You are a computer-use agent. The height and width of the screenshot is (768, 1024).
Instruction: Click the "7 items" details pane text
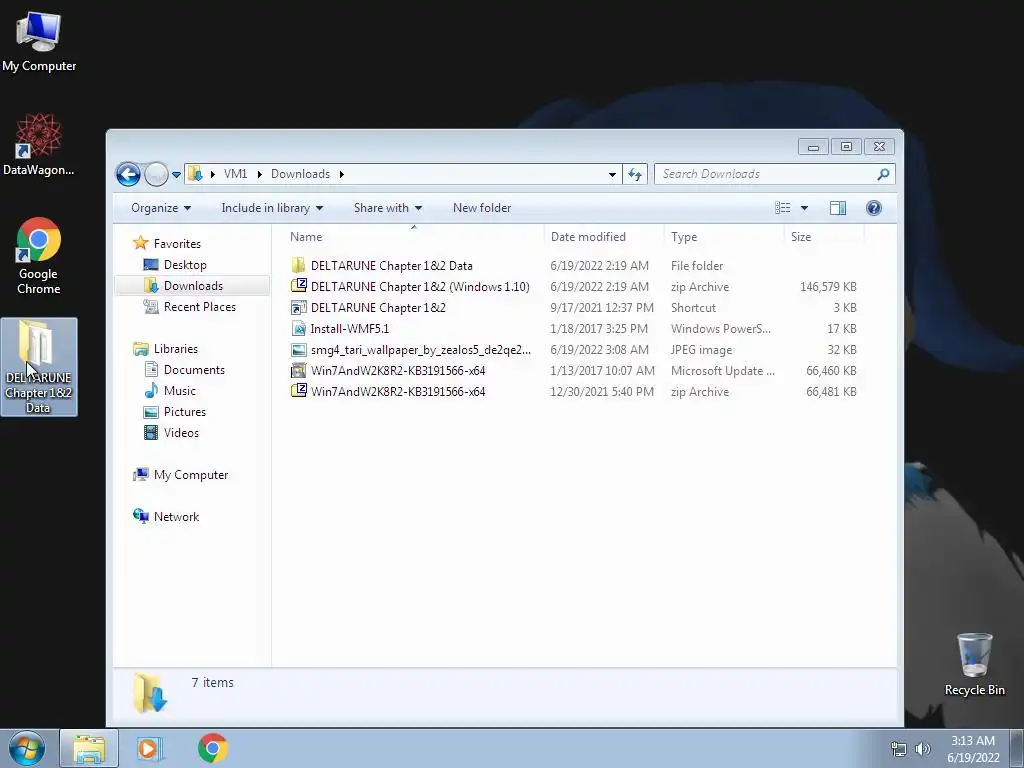click(x=212, y=682)
